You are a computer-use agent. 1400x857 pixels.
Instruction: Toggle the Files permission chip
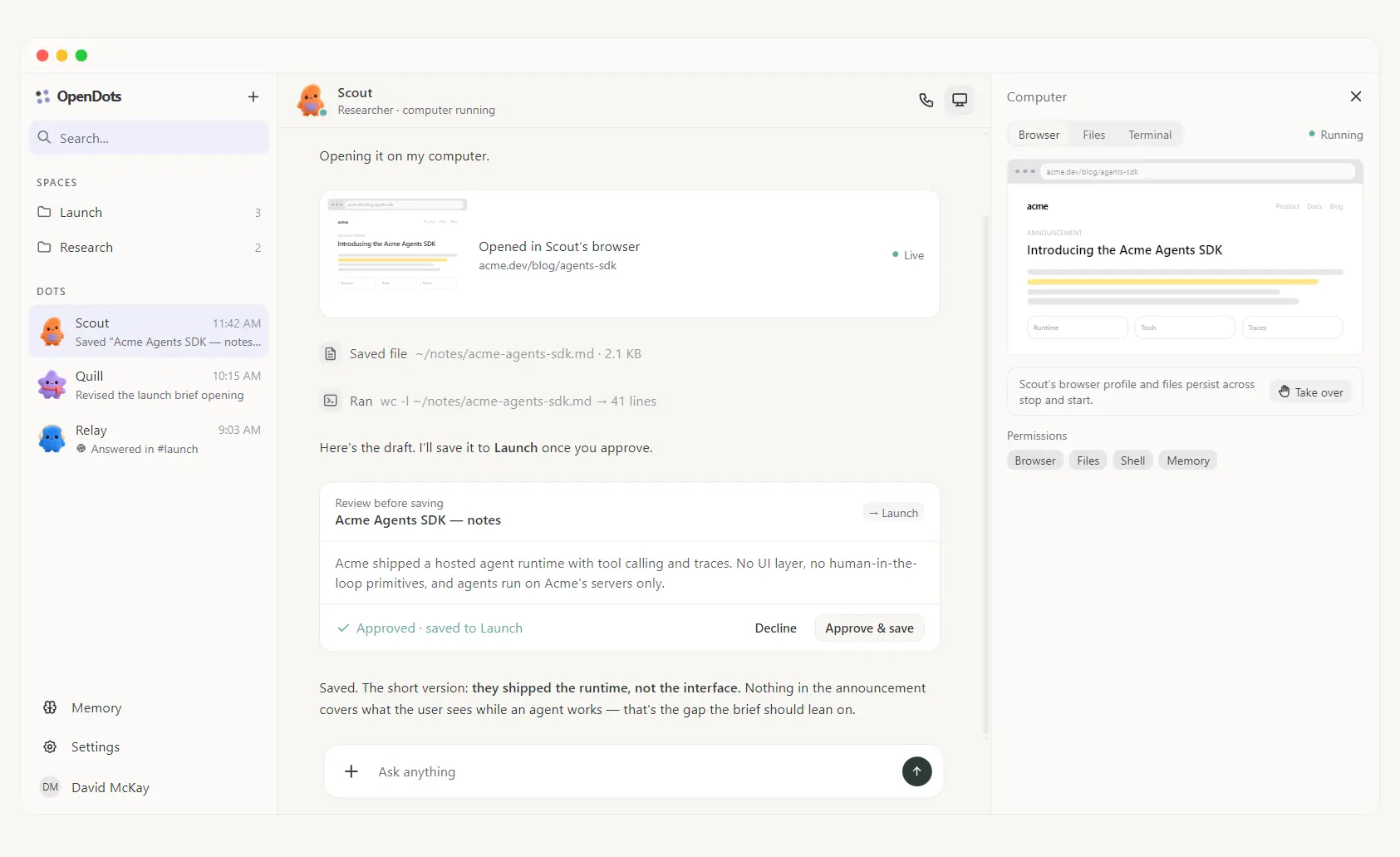1088,461
